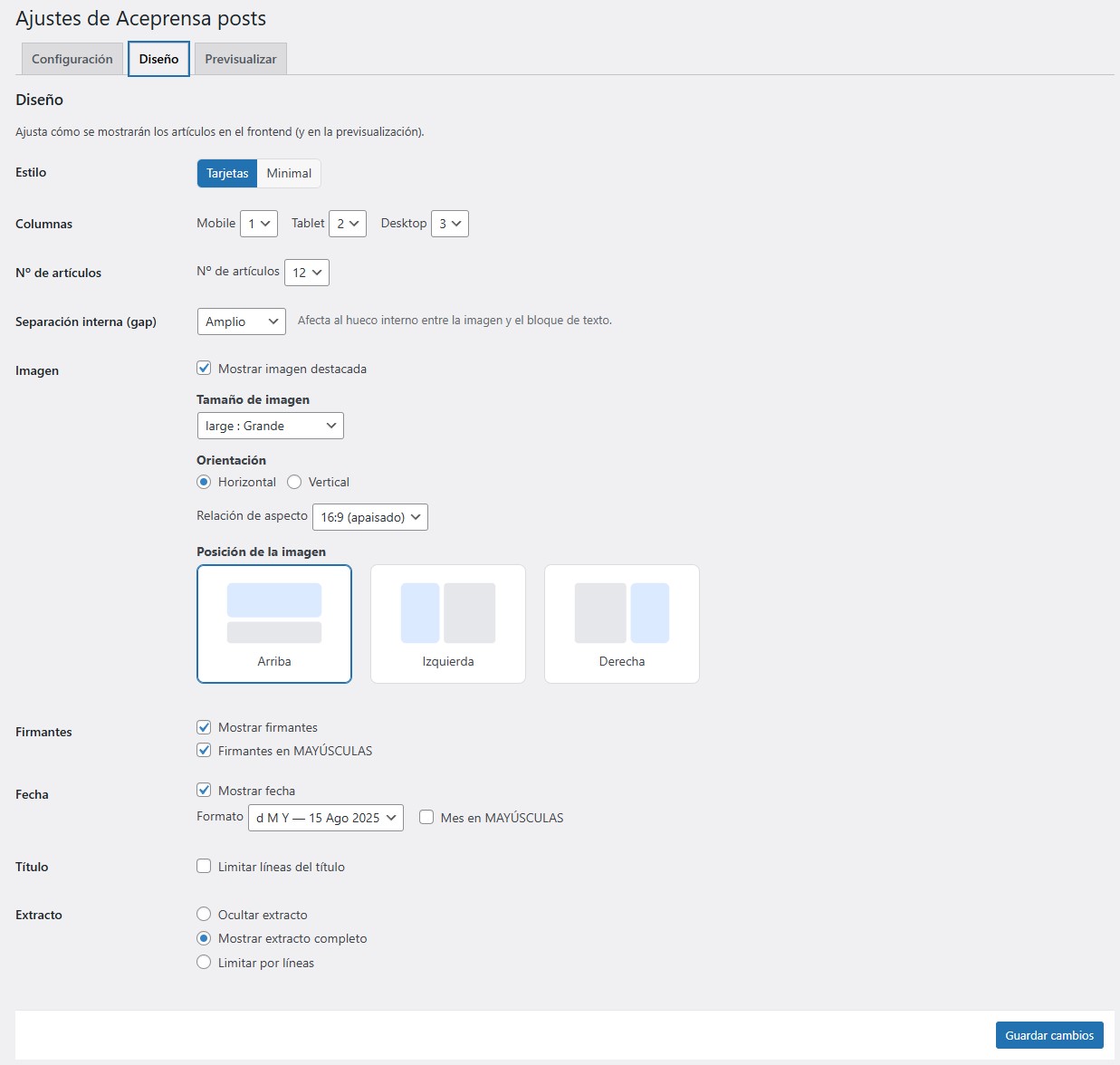Select Vertical orientation radio button

(x=294, y=482)
